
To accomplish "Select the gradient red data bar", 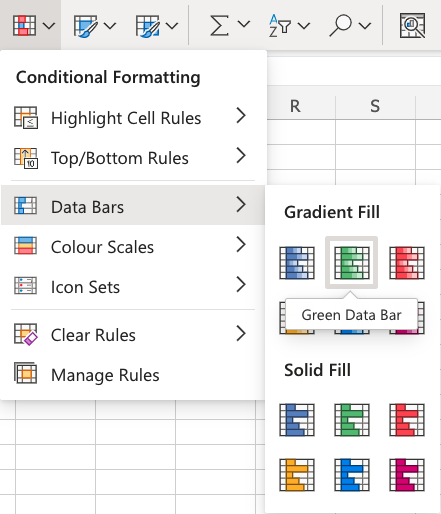I will coord(407,263).
